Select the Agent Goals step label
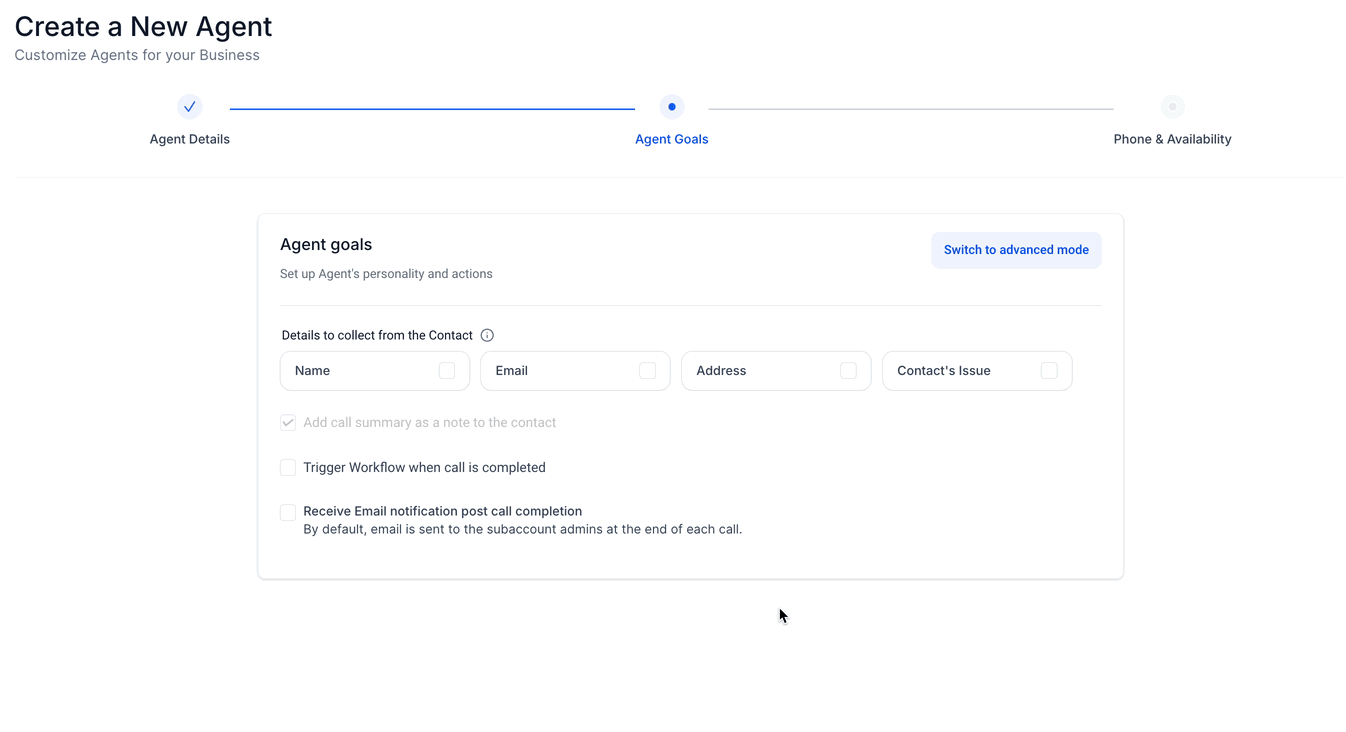This screenshot has width=1346, height=732. [672, 139]
